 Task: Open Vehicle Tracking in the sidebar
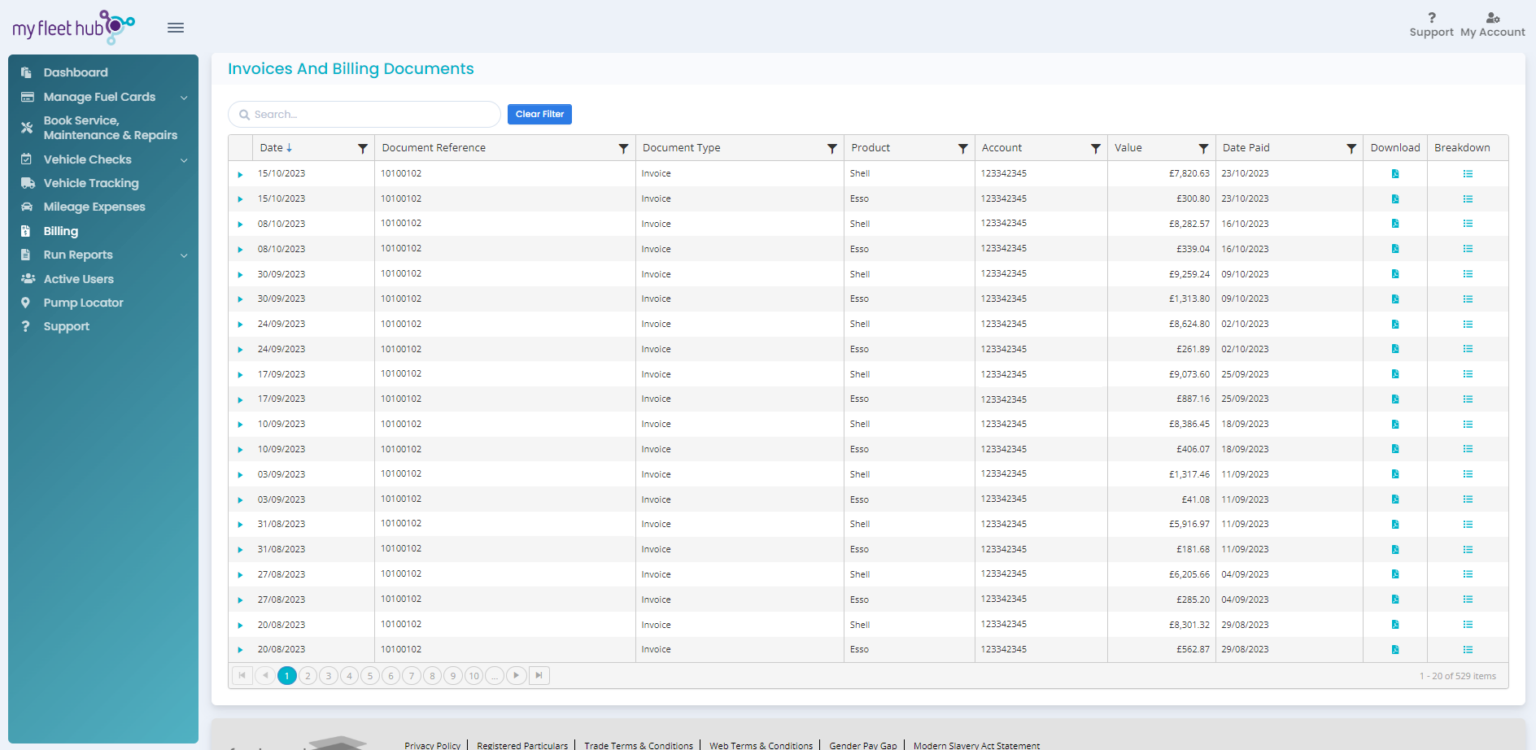coord(91,183)
